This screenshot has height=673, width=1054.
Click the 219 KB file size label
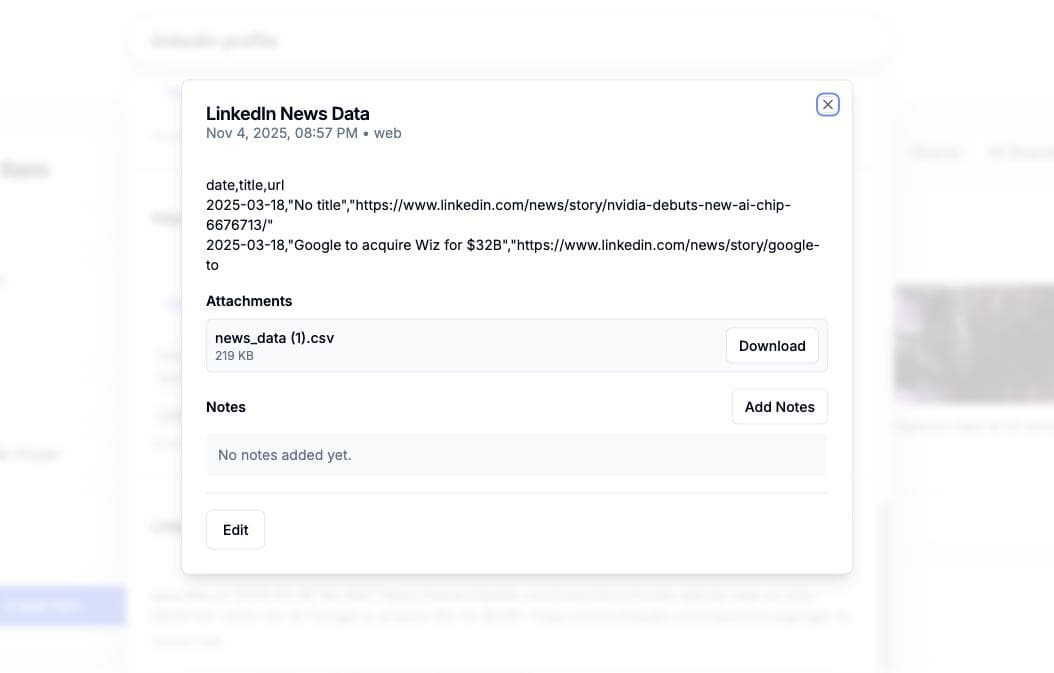[x=234, y=355]
